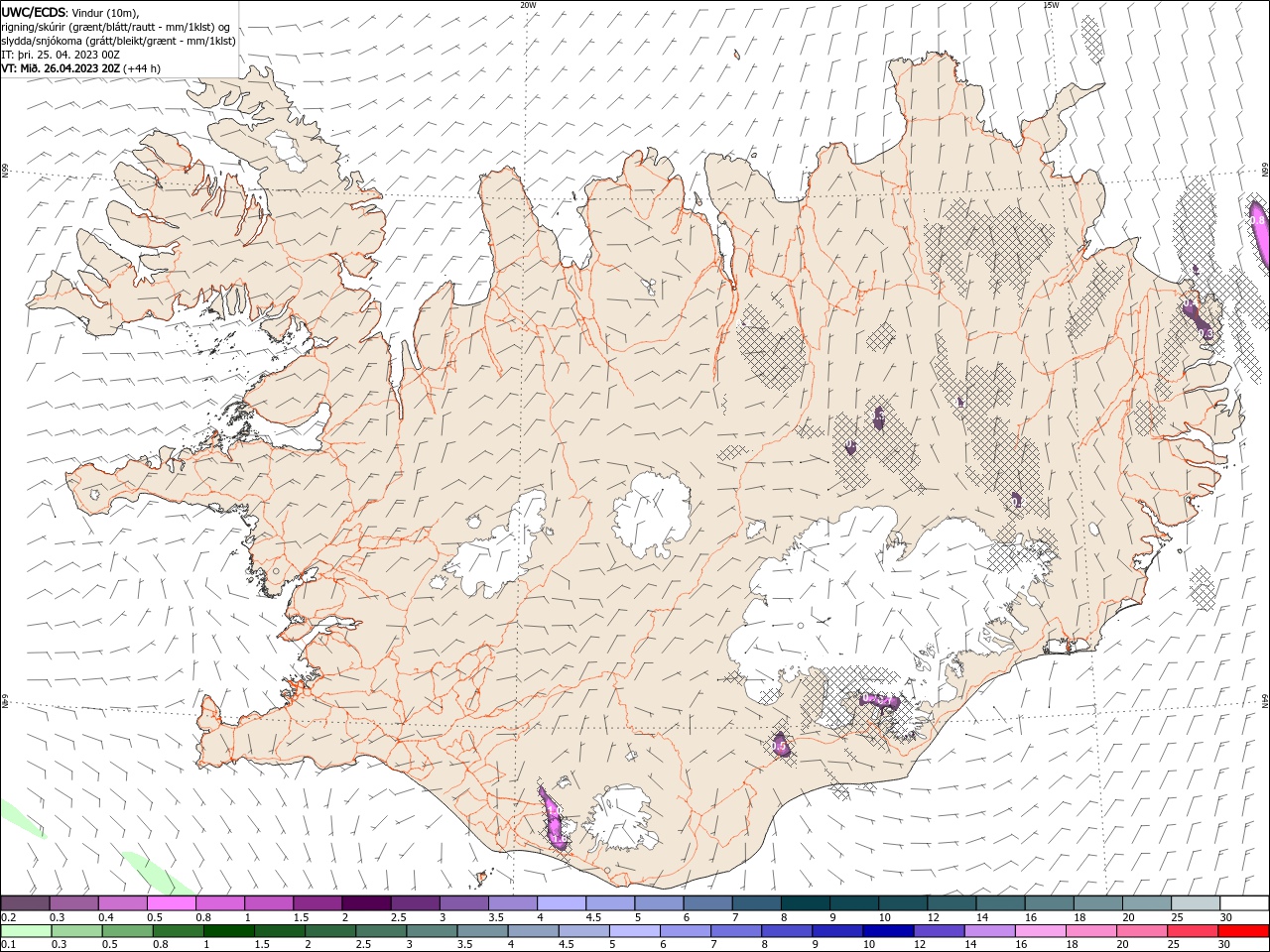Pick the pink 18–20 rain legend swatch
The width and height of the screenshot is (1270, 952).
[1092, 931]
